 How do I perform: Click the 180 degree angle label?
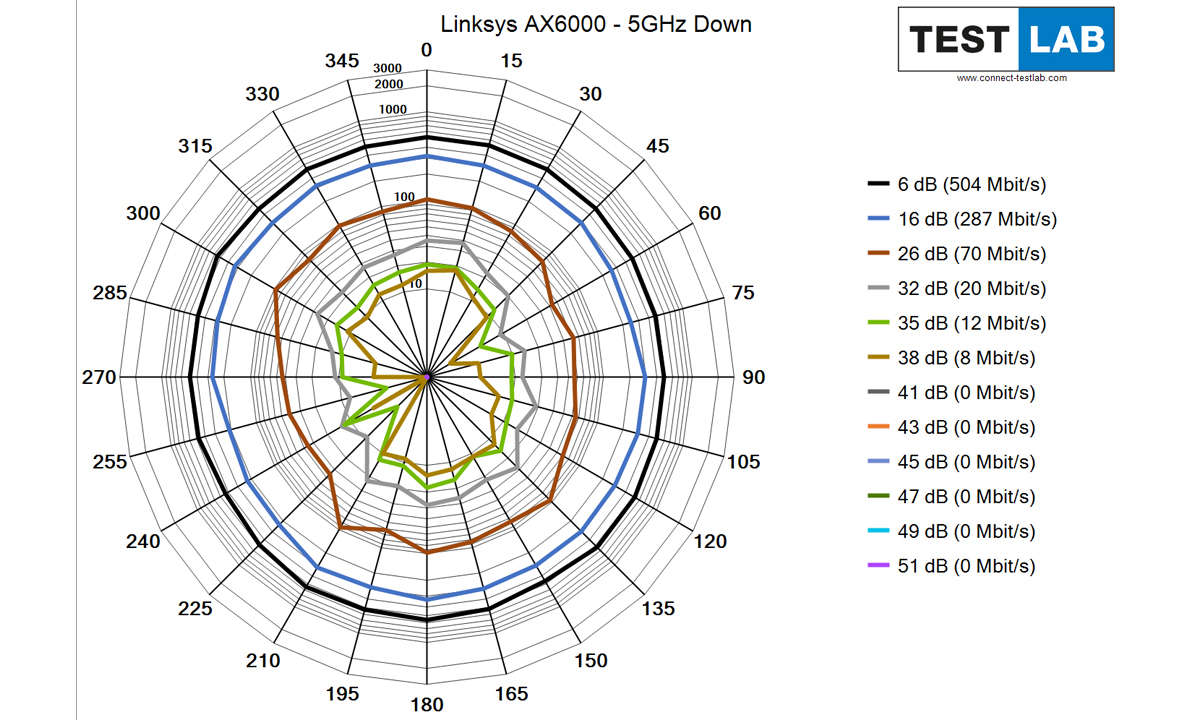pos(427,705)
